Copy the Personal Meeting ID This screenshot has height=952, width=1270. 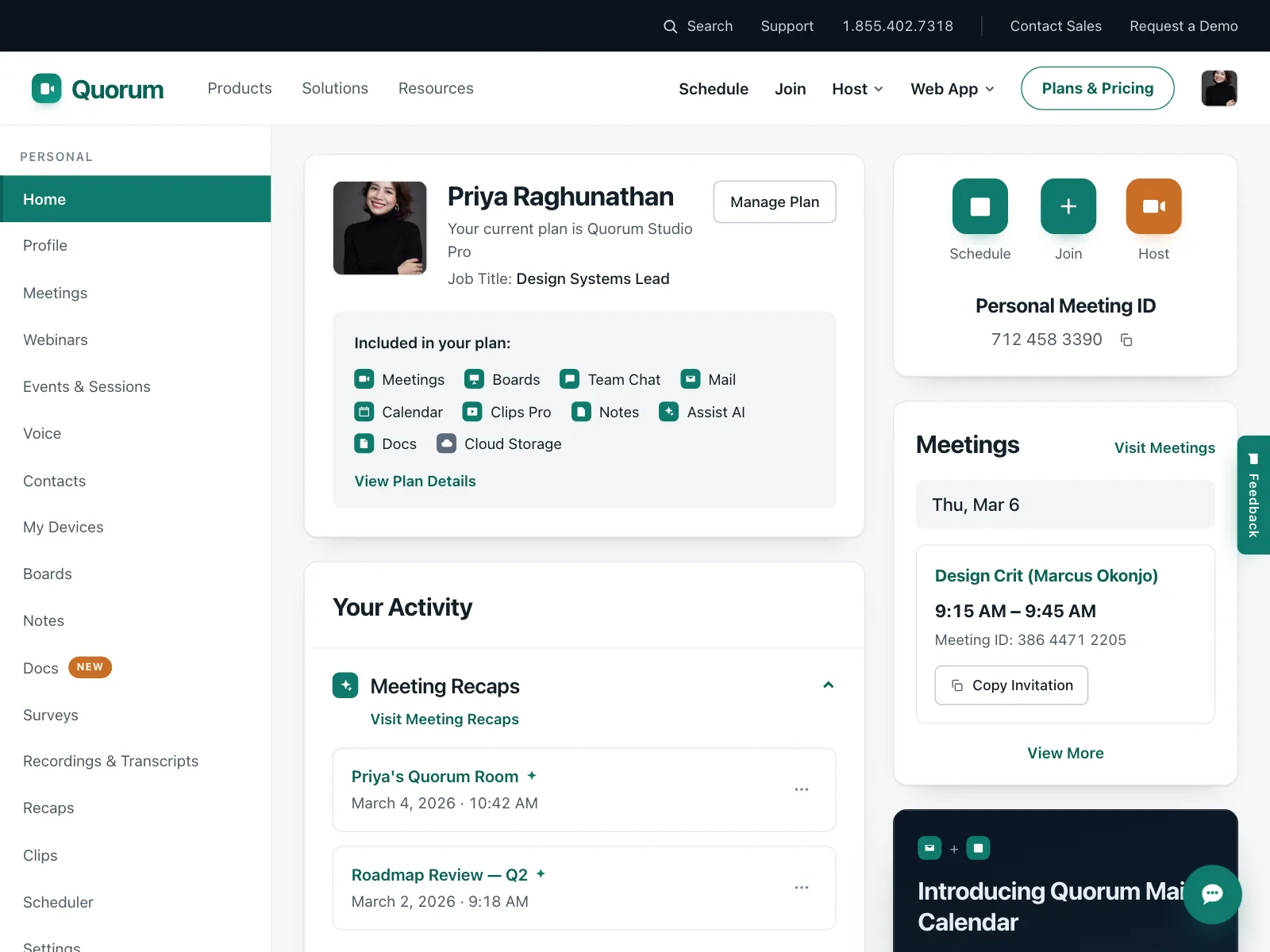[x=1126, y=340]
